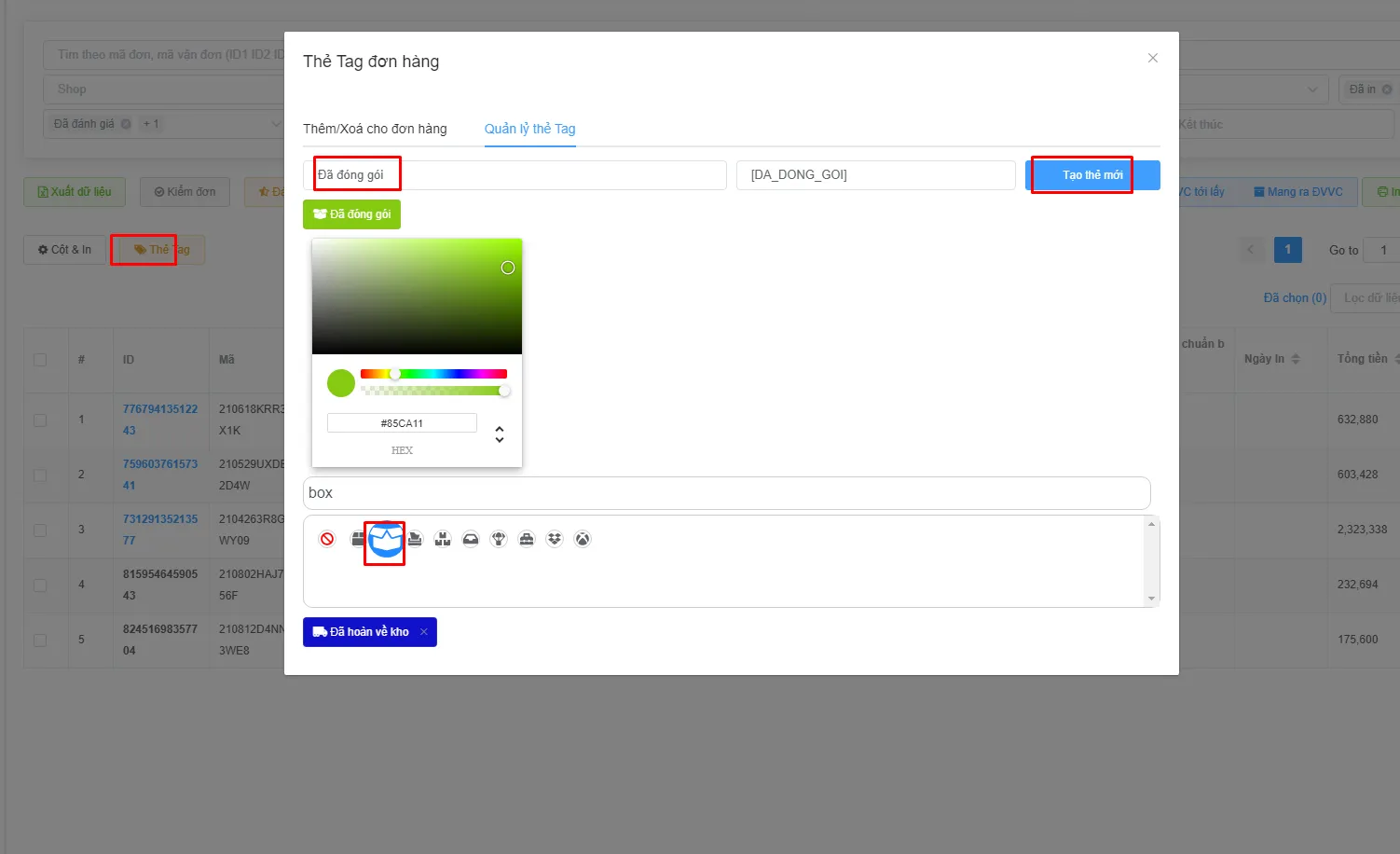Pick the tissue box icon
Screen dimensions: 1400x854
pyautogui.click(x=415, y=539)
